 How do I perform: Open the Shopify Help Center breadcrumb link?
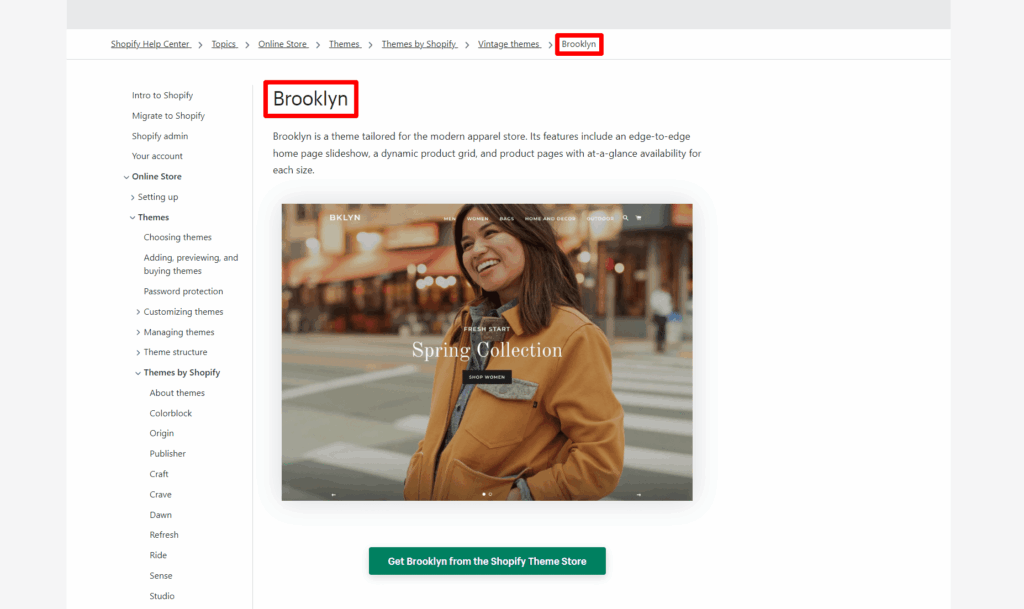point(150,44)
